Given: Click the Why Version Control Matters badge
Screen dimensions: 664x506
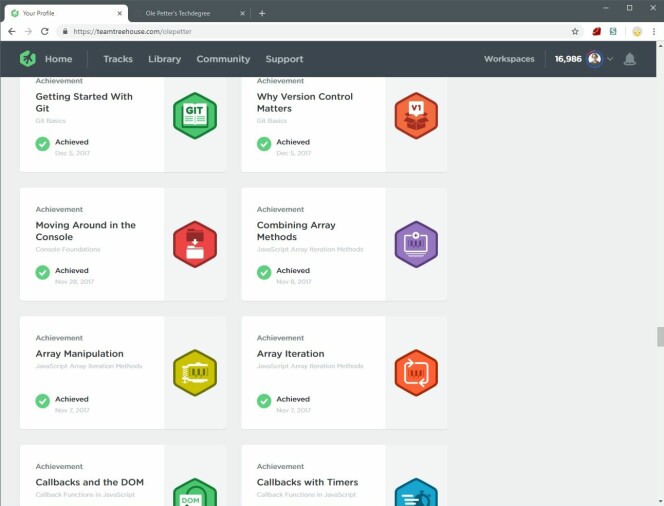Looking at the screenshot, I should coord(416,116).
